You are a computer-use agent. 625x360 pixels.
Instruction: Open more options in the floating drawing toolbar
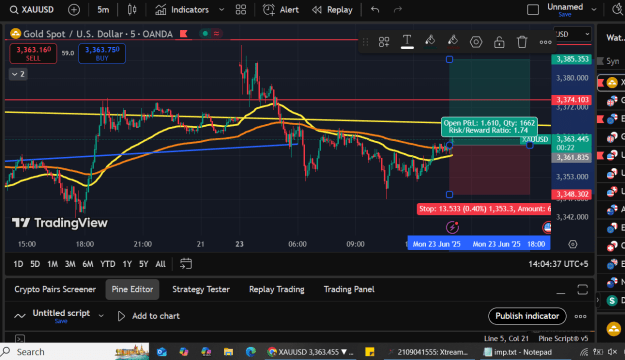(x=545, y=42)
